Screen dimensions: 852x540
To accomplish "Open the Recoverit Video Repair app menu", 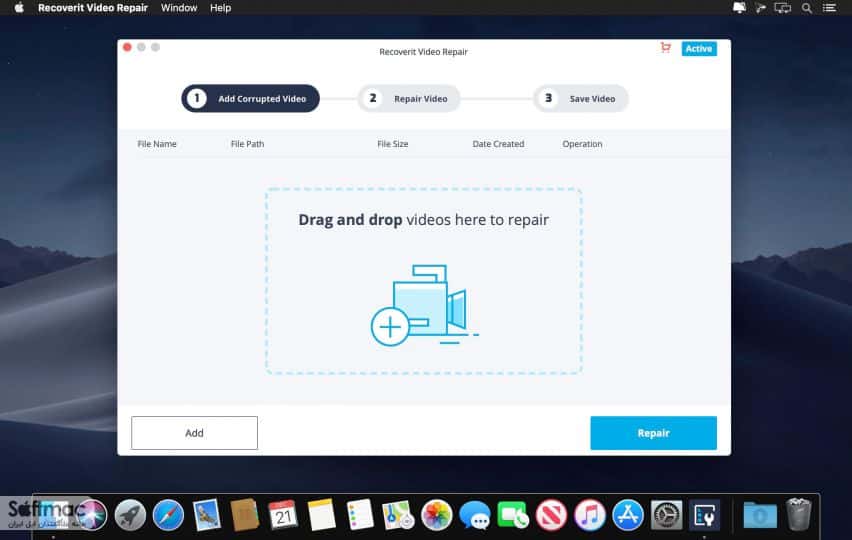I will pos(93,8).
